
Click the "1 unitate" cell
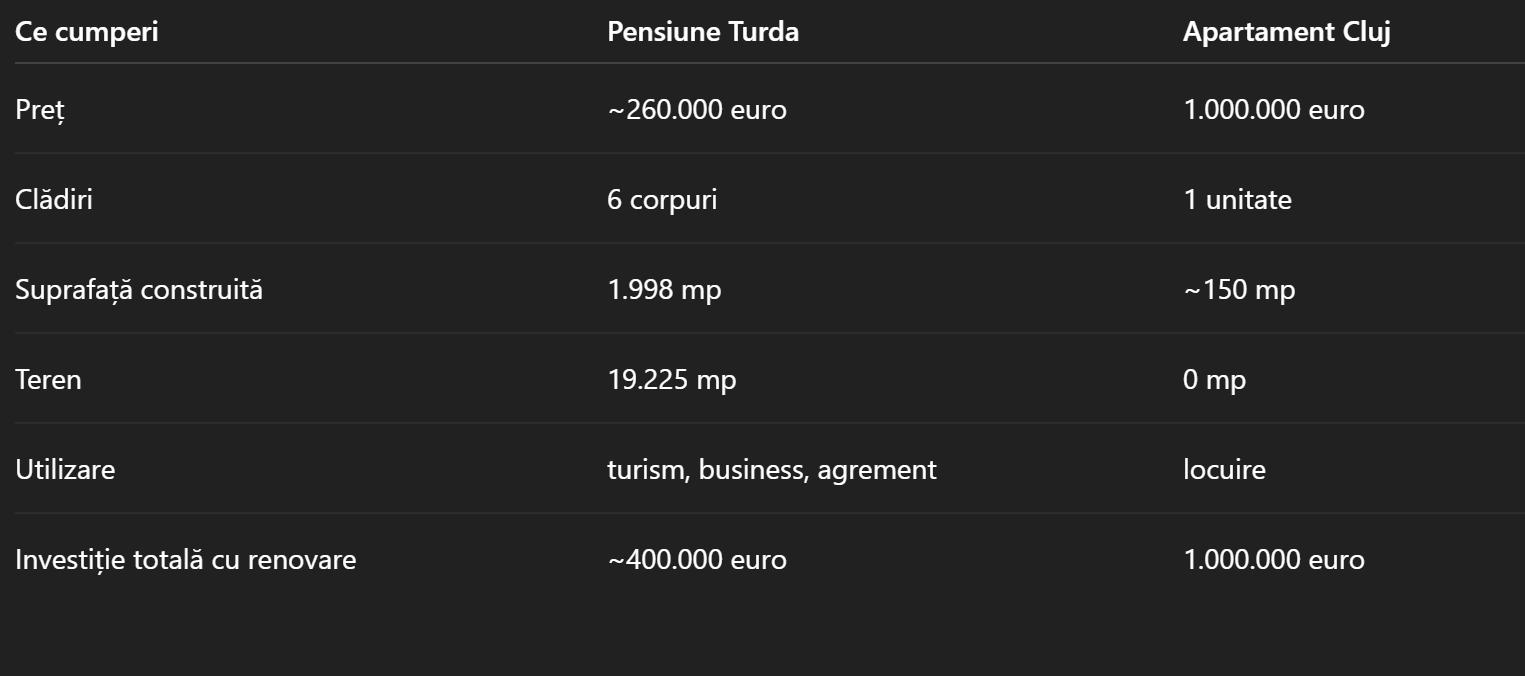click(1237, 200)
